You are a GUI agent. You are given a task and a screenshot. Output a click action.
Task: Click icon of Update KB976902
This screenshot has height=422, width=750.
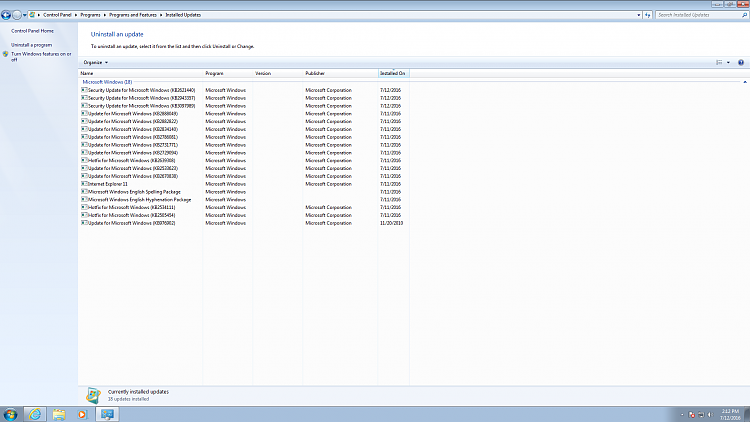[84, 223]
